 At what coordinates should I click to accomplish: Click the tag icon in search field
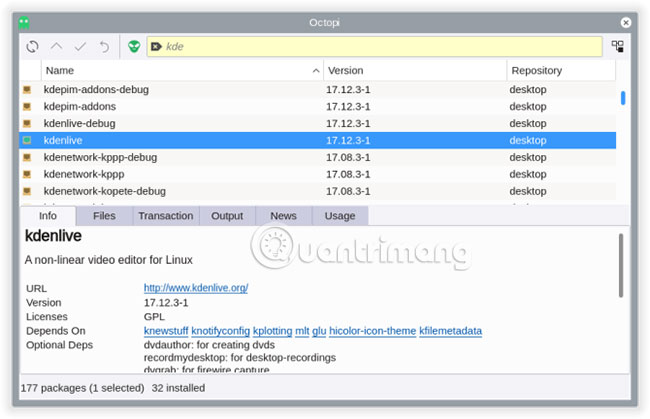156,46
